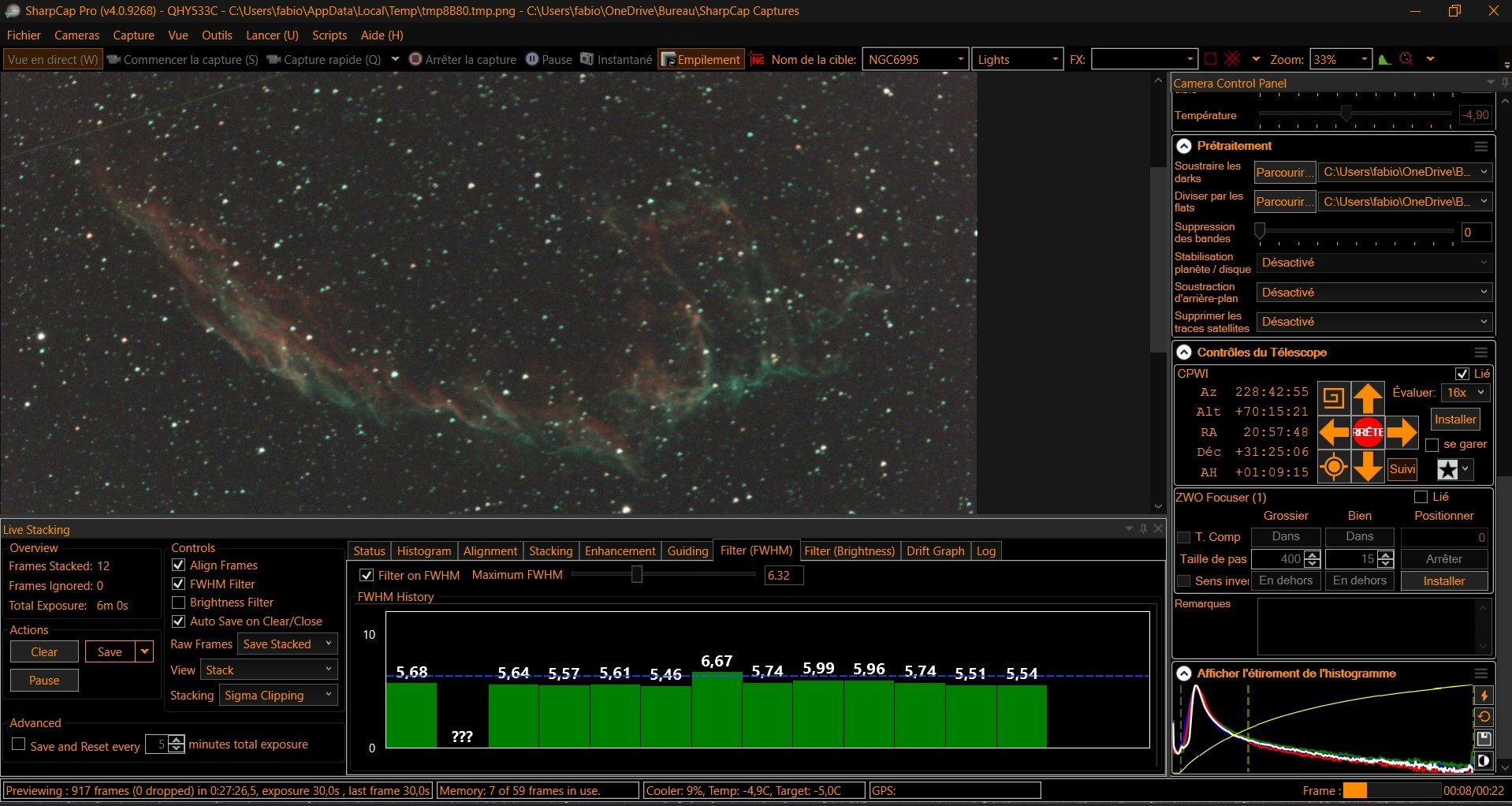Screen dimensions: 1512x806
Task: Open the View Stack dropdown
Action: click(x=269, y=670)
